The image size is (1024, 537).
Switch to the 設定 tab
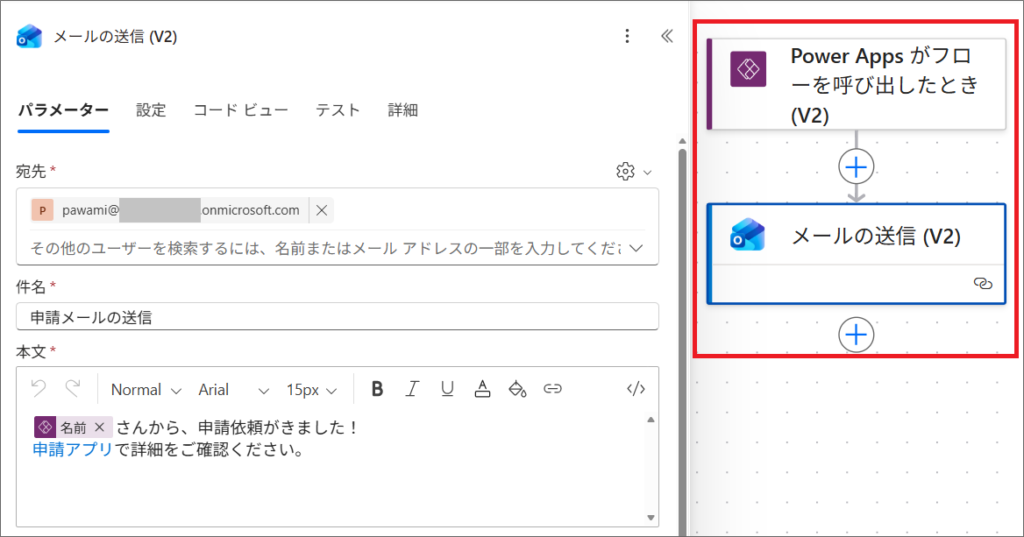tap(151, 110)
